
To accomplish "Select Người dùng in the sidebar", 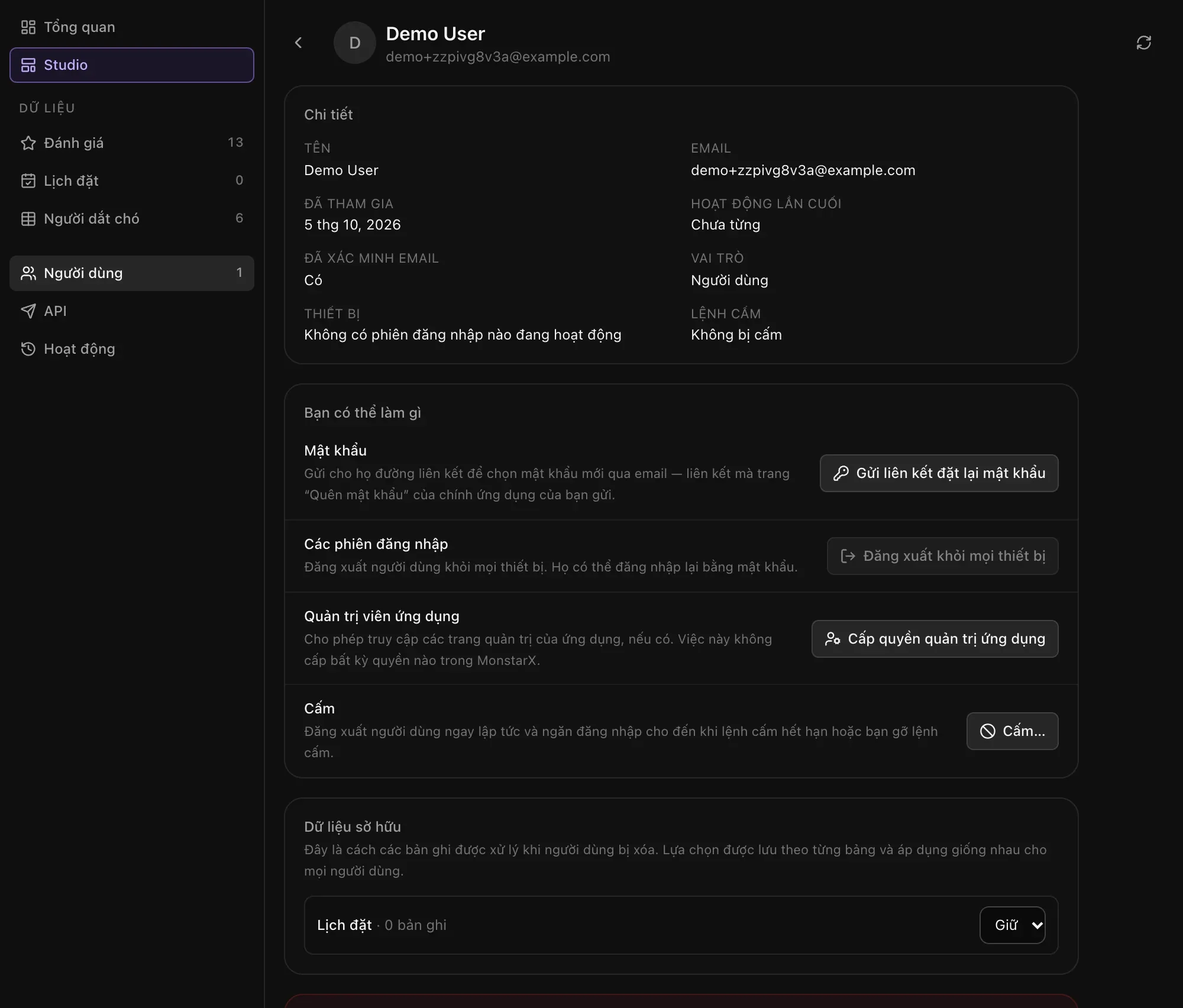I will [132, 273].
